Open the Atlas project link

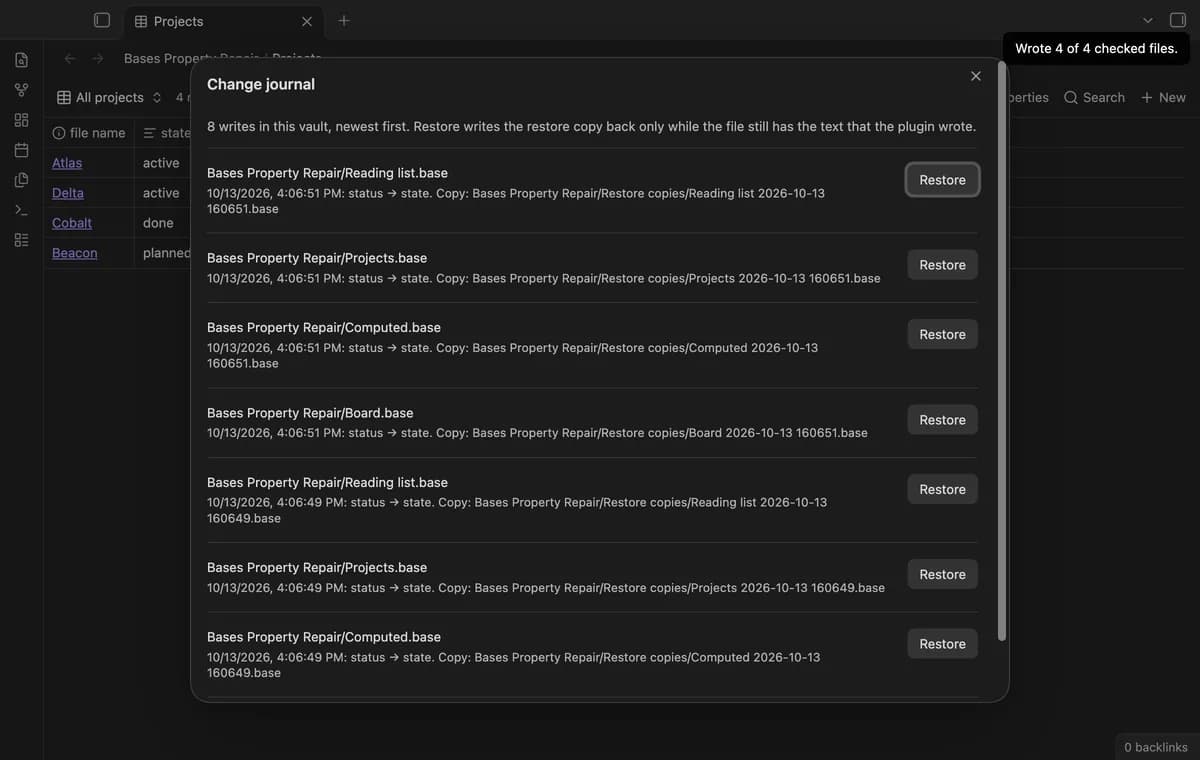(67, 163)
